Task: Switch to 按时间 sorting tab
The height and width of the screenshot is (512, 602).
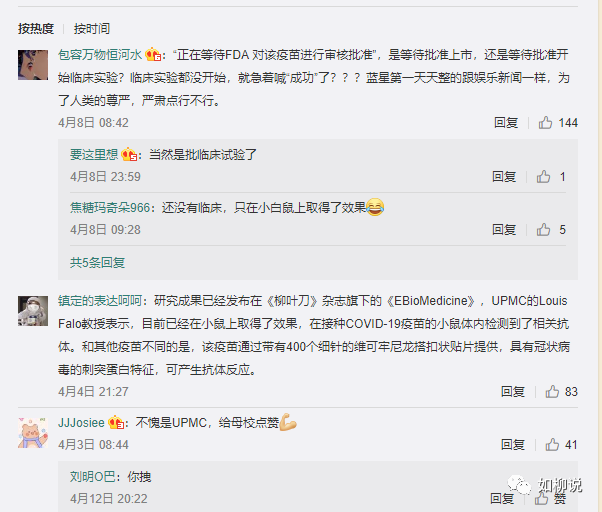Action: coord(92,28)
